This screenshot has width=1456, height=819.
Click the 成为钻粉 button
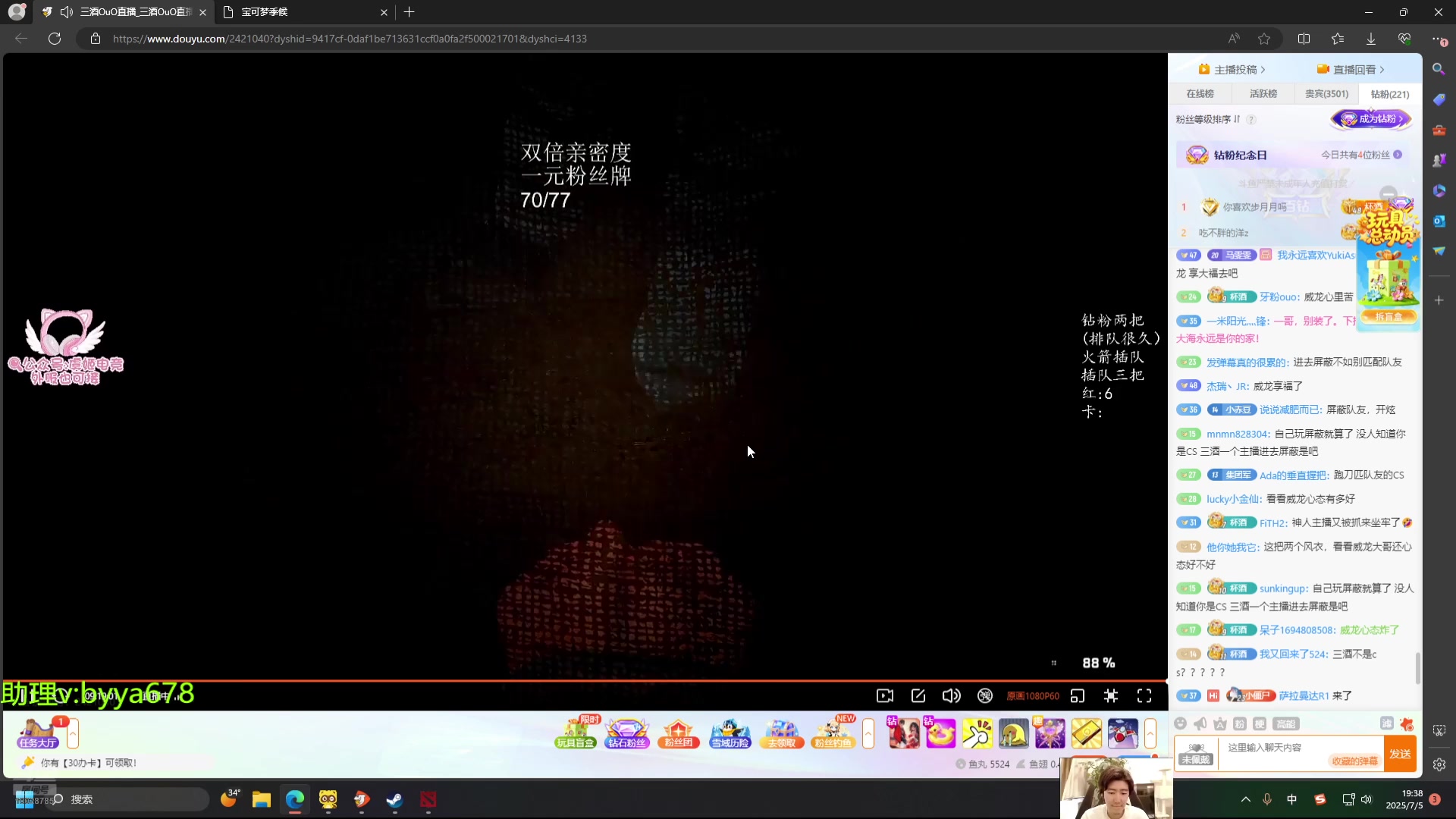(x=1372, y=119)
